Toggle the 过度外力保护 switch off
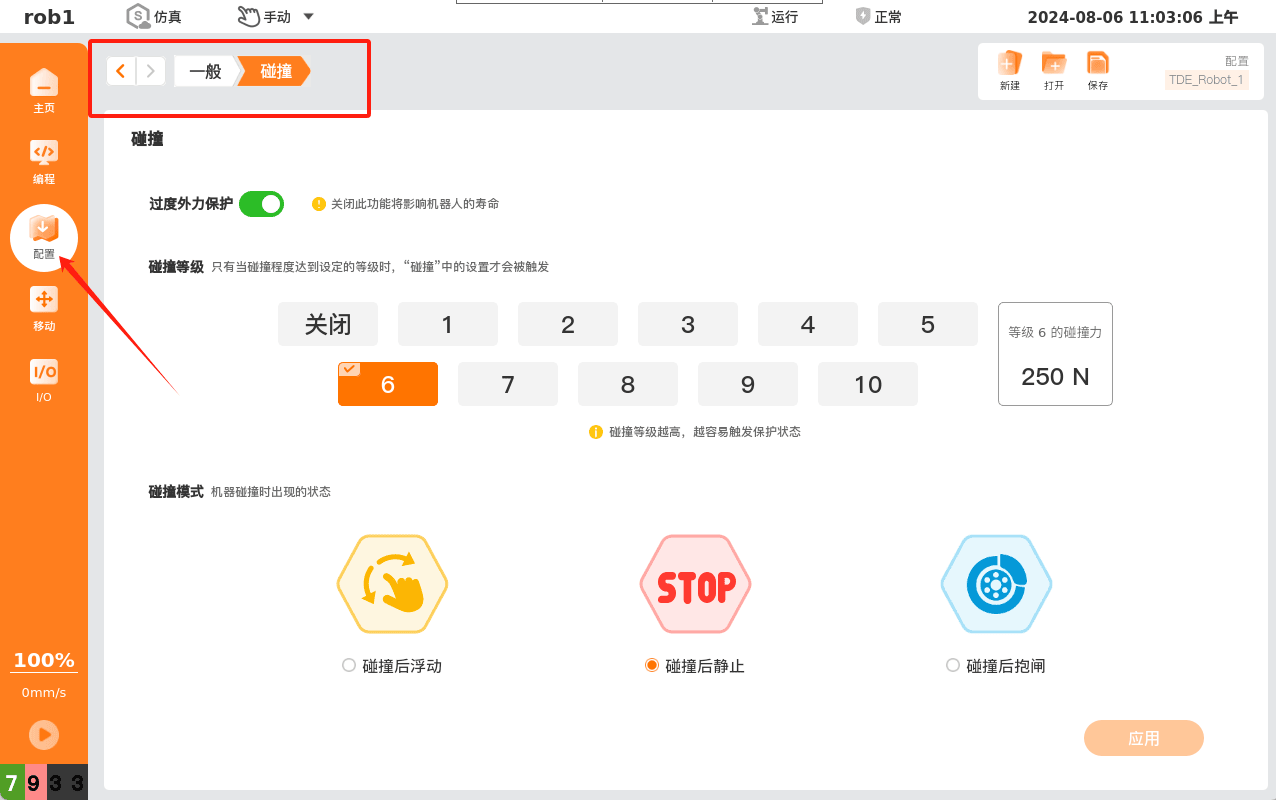Screen dimensions: 1276x800 coord(261,204)
